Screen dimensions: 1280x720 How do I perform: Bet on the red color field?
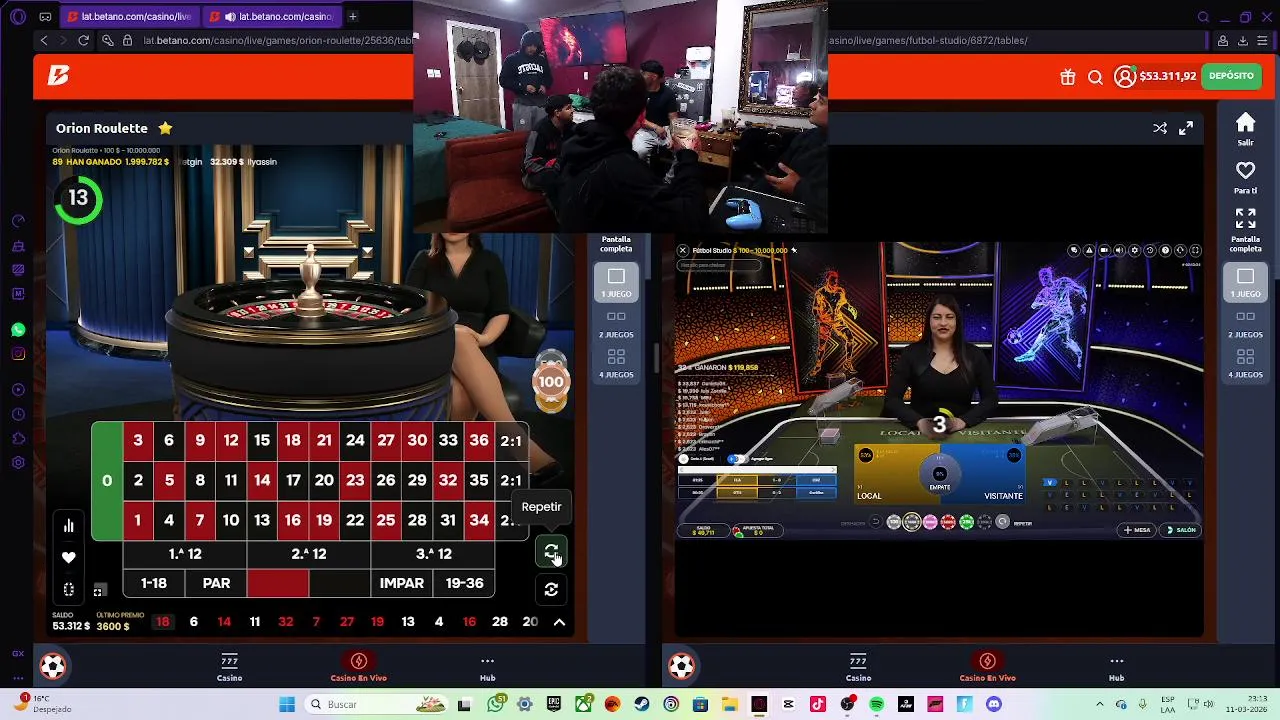point(278,583)
